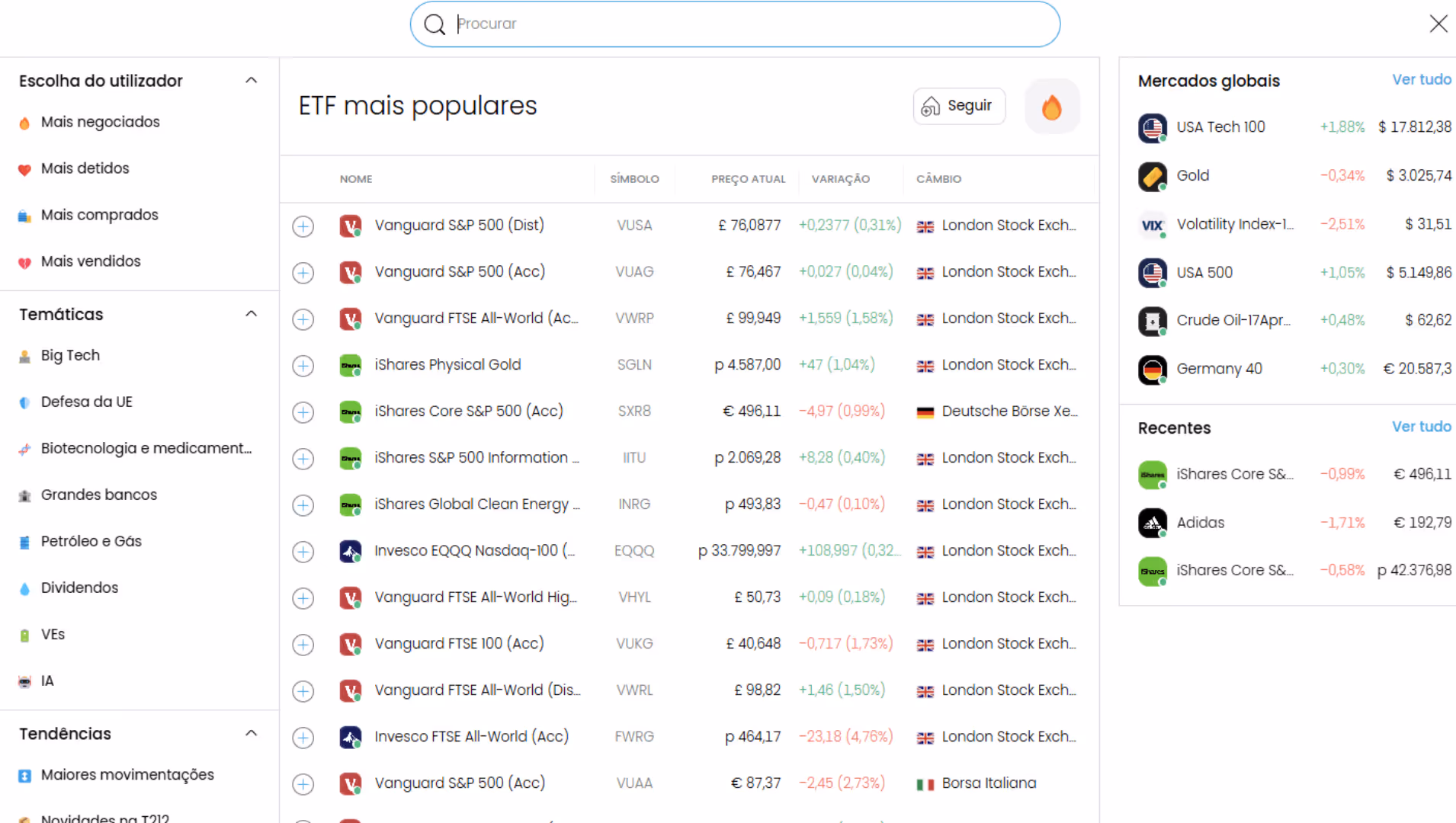Sort by VARIAÇÃO column header
The height and width of the screenshot is (823, 1456).
click(840, 179)
